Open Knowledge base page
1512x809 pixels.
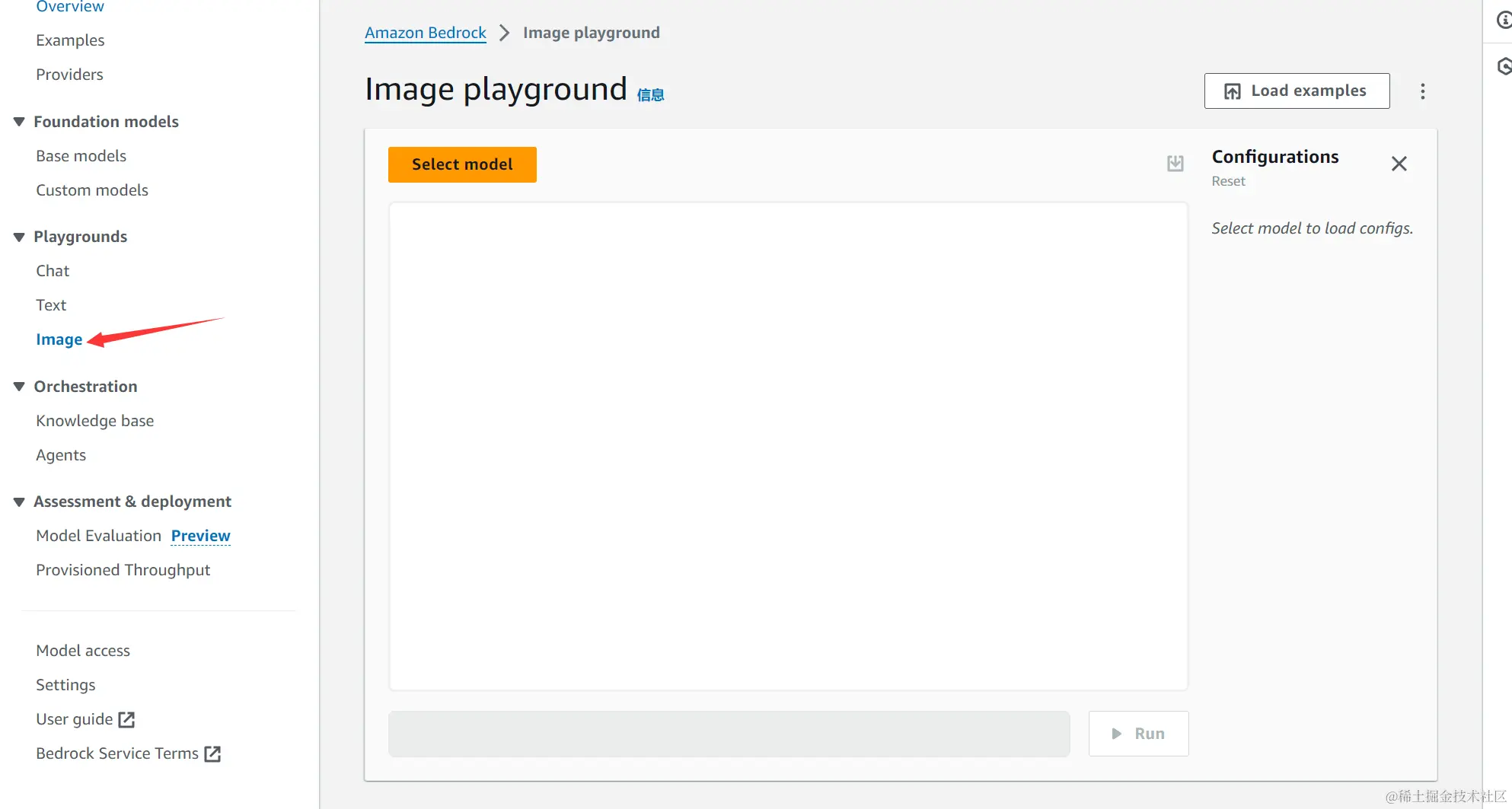[94, 421]
